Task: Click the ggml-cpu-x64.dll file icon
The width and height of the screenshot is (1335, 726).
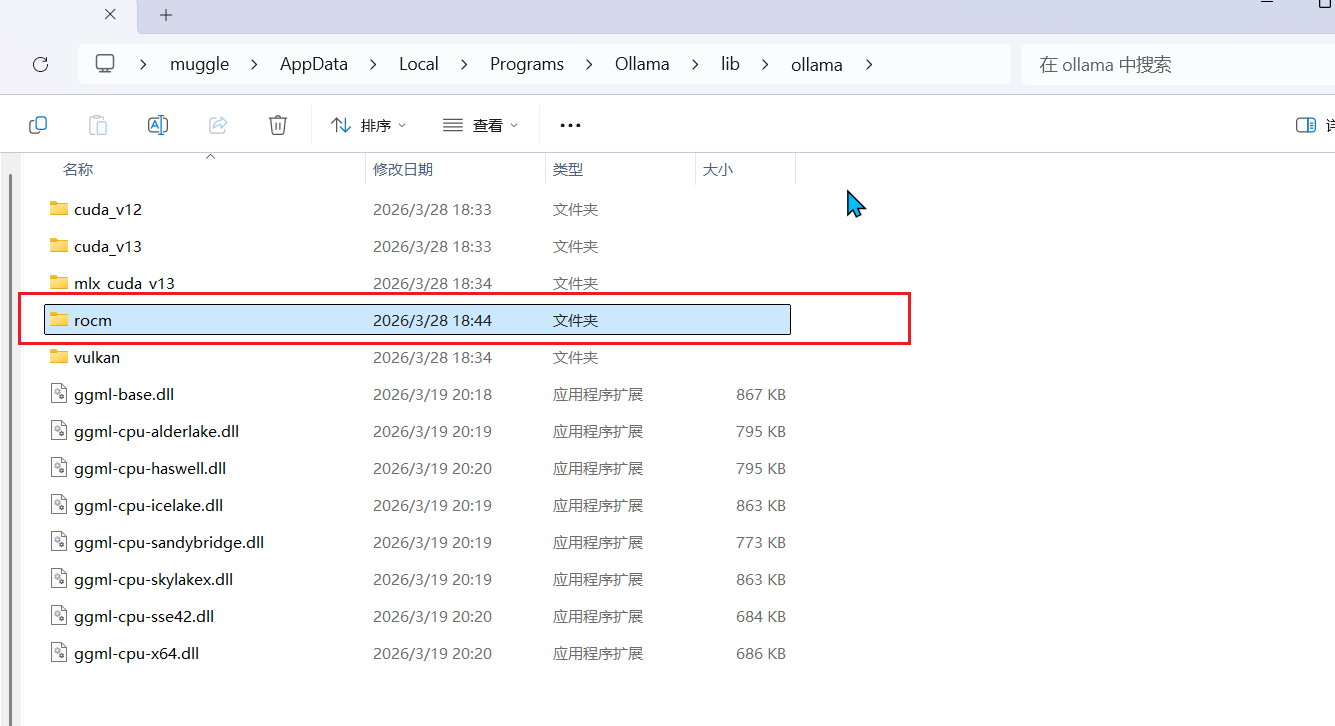Action: 59,653
